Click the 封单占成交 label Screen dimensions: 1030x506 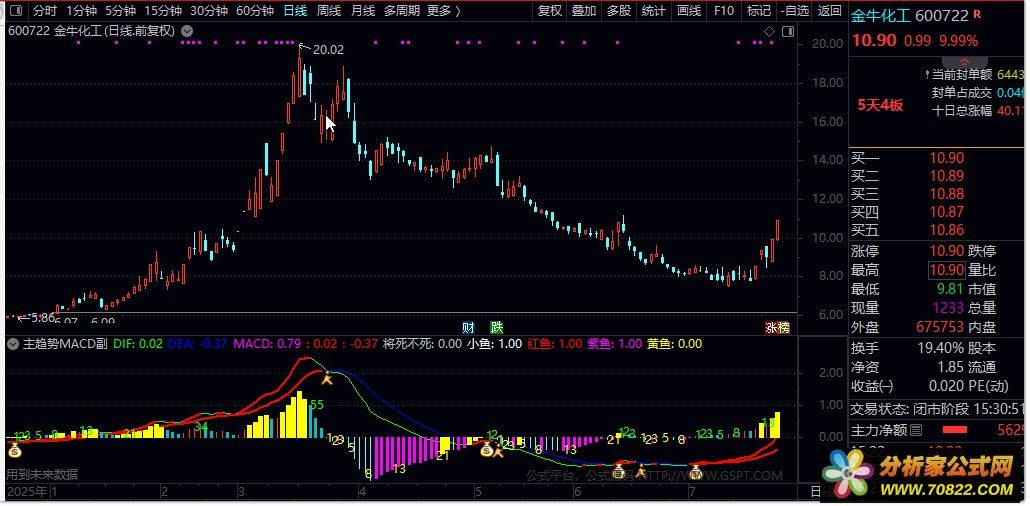(962, 93)
